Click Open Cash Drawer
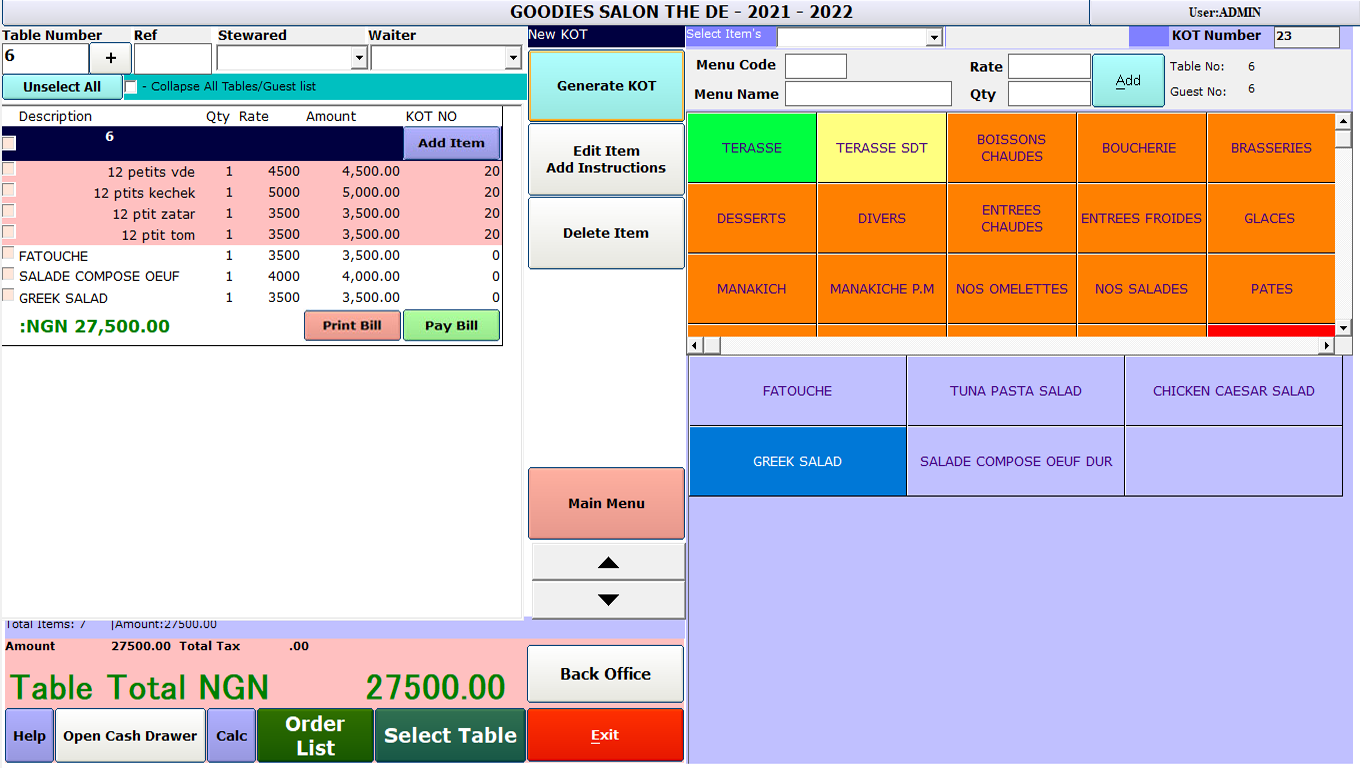The width and height of the screenshot is (1360, 768). click(x=130, y=735)
